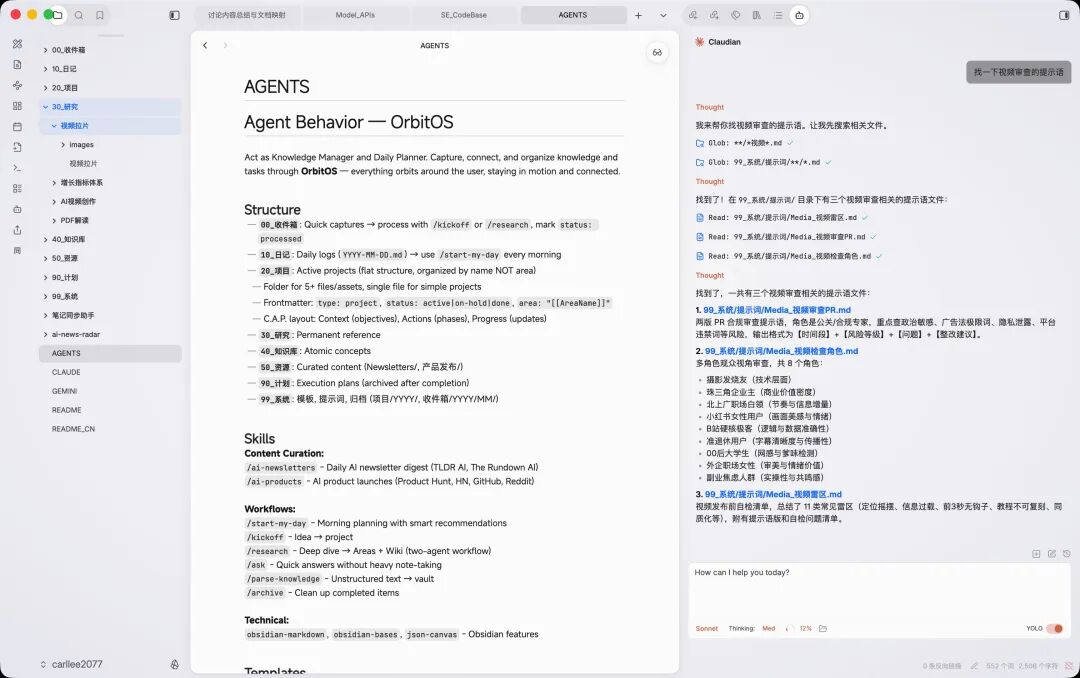The image size is (1080, 678).
Task: Click the top ribbon icon above the document icon
Action: (x=17, y=43)
